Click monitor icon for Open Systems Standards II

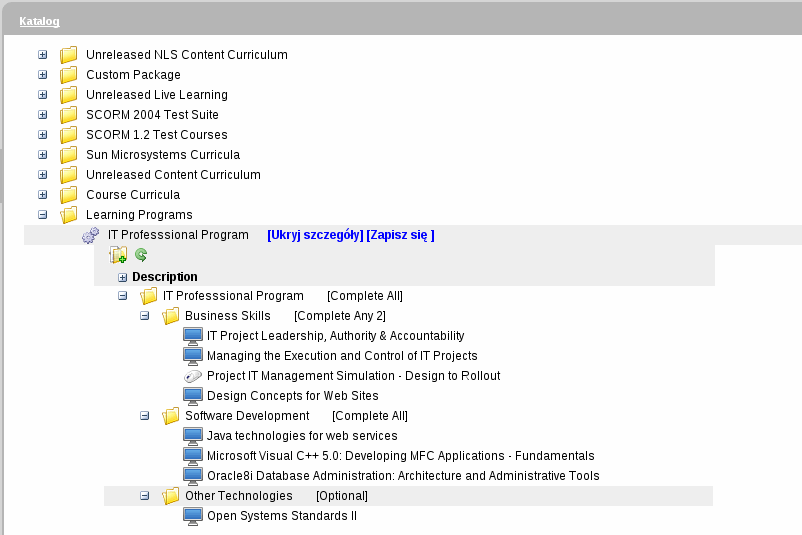(x=193, y=516)
